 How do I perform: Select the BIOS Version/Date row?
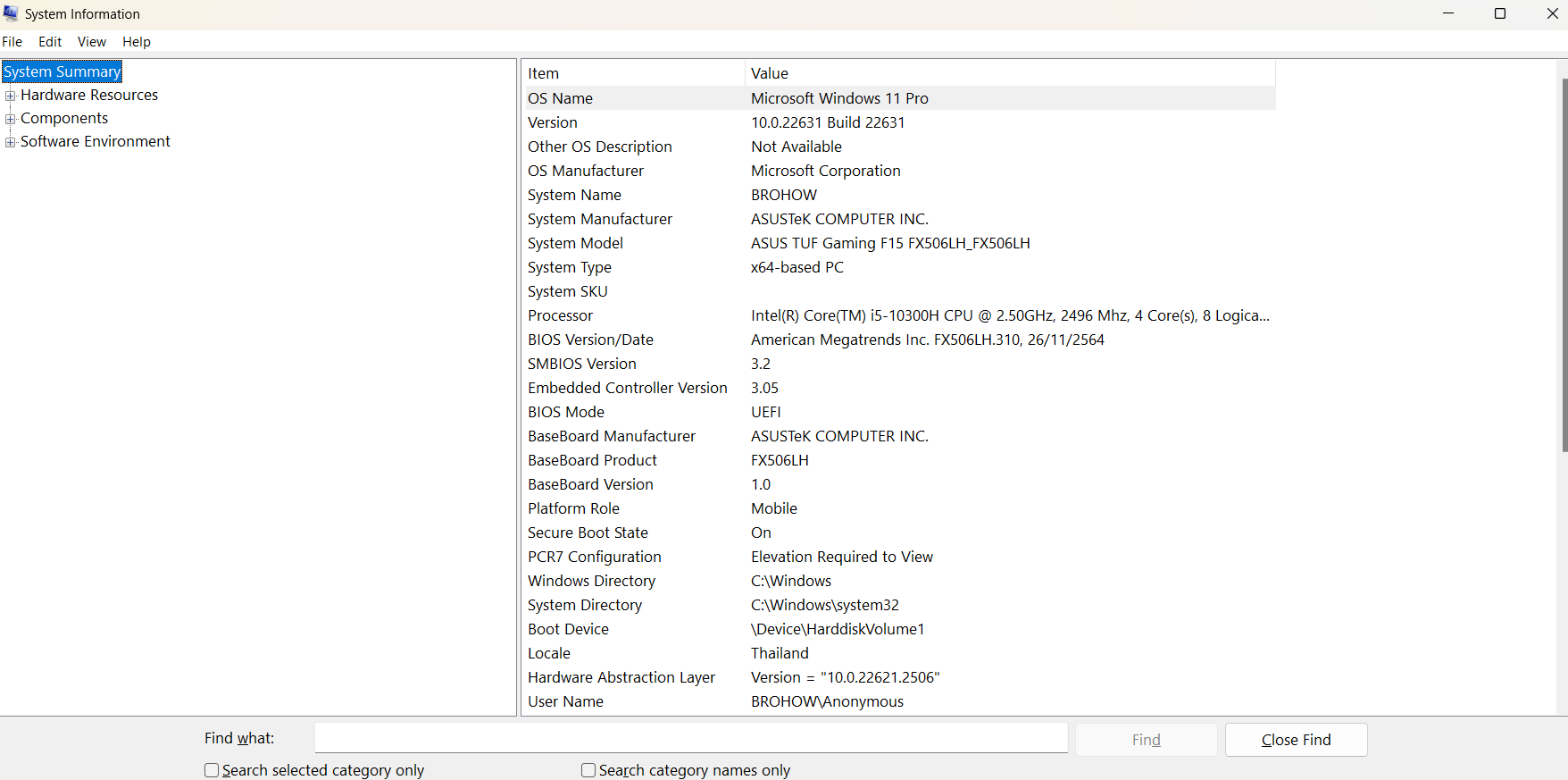(899, 340)
